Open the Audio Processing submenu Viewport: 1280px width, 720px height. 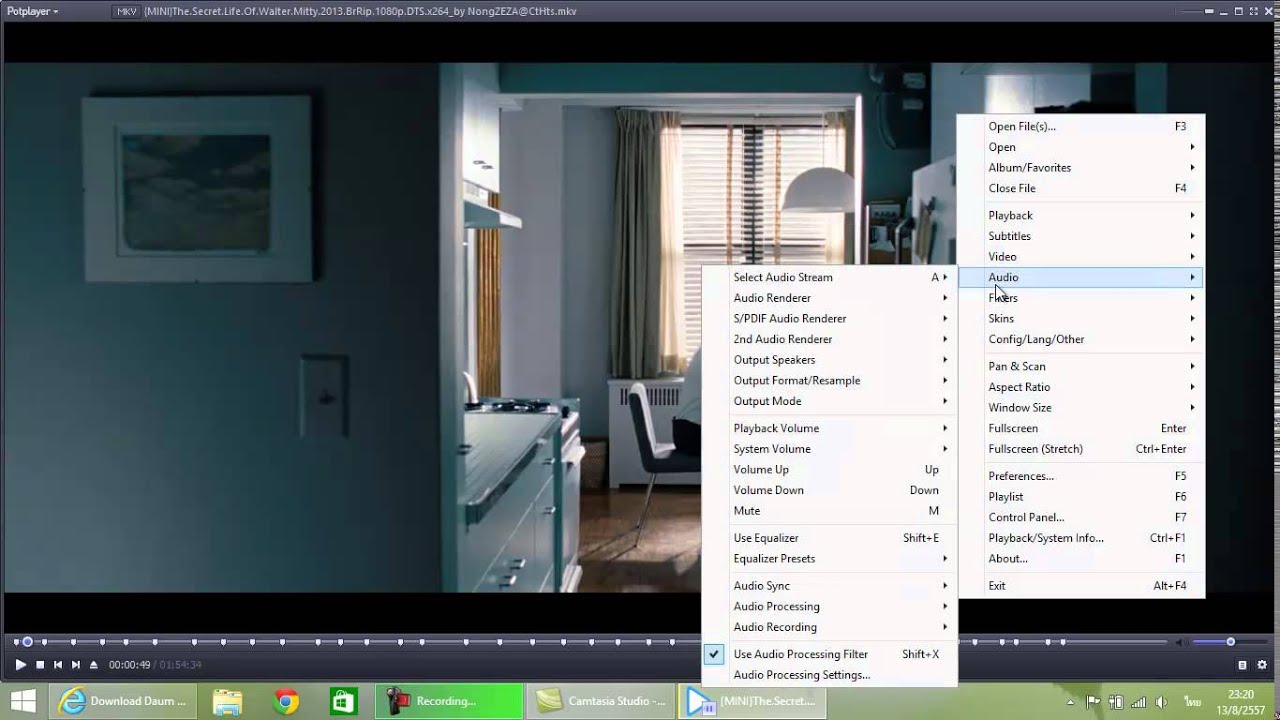[x=829, y=606]
